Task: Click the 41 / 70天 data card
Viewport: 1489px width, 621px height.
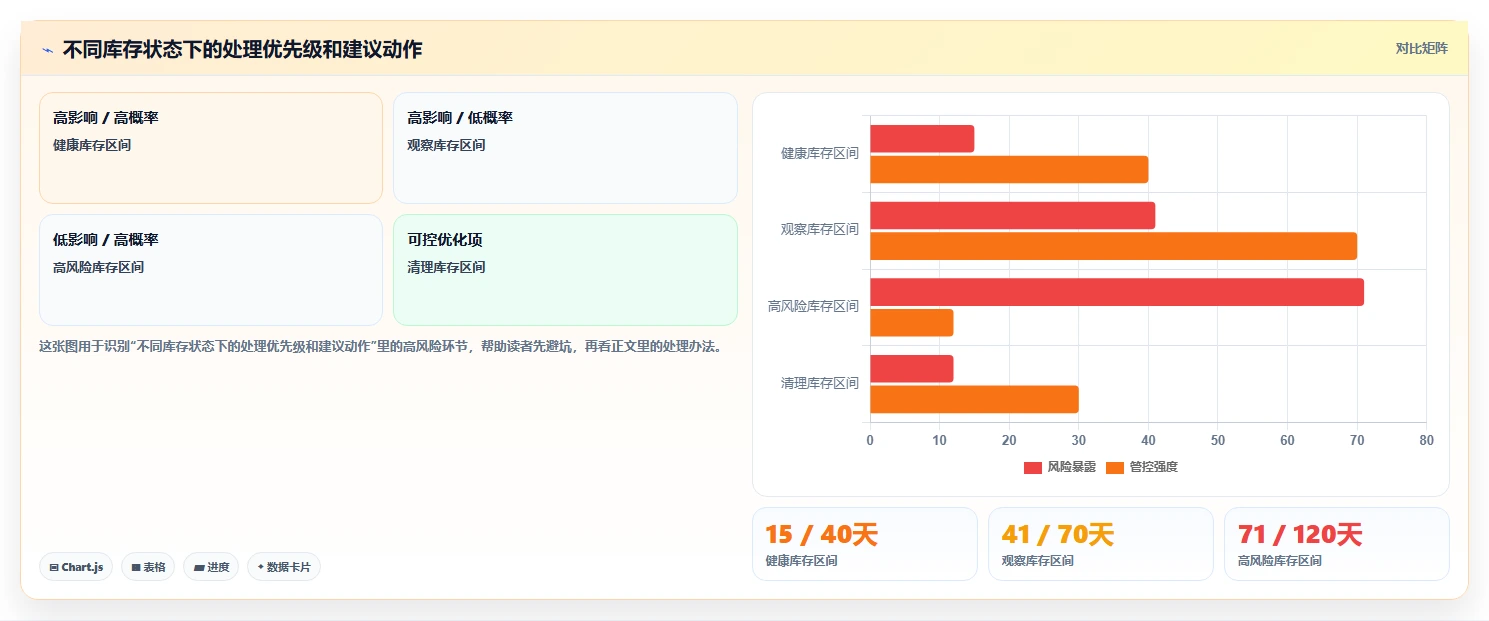Action: (x=1101, y=544)
